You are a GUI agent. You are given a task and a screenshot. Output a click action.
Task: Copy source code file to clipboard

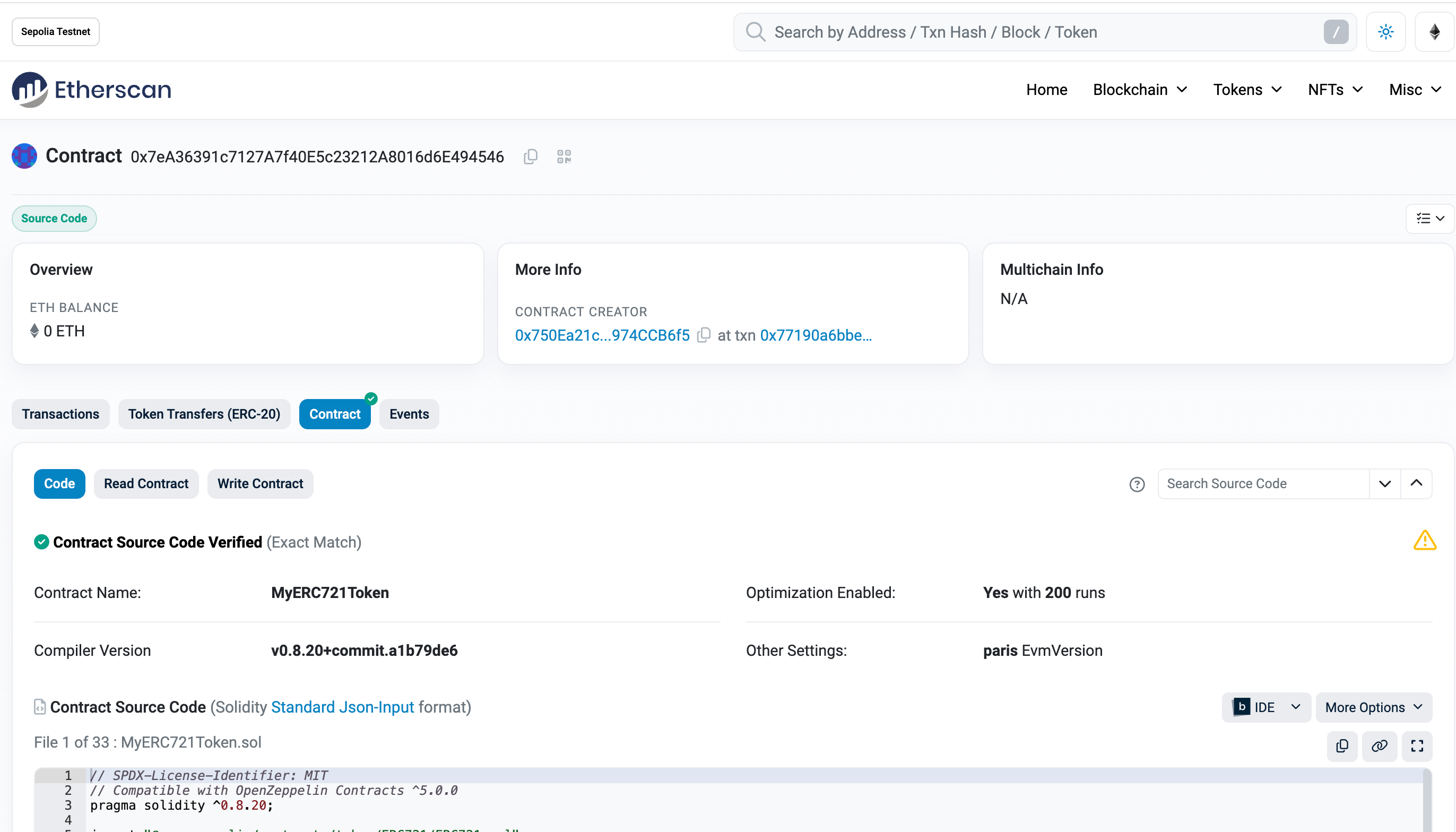pos(1342,746)
